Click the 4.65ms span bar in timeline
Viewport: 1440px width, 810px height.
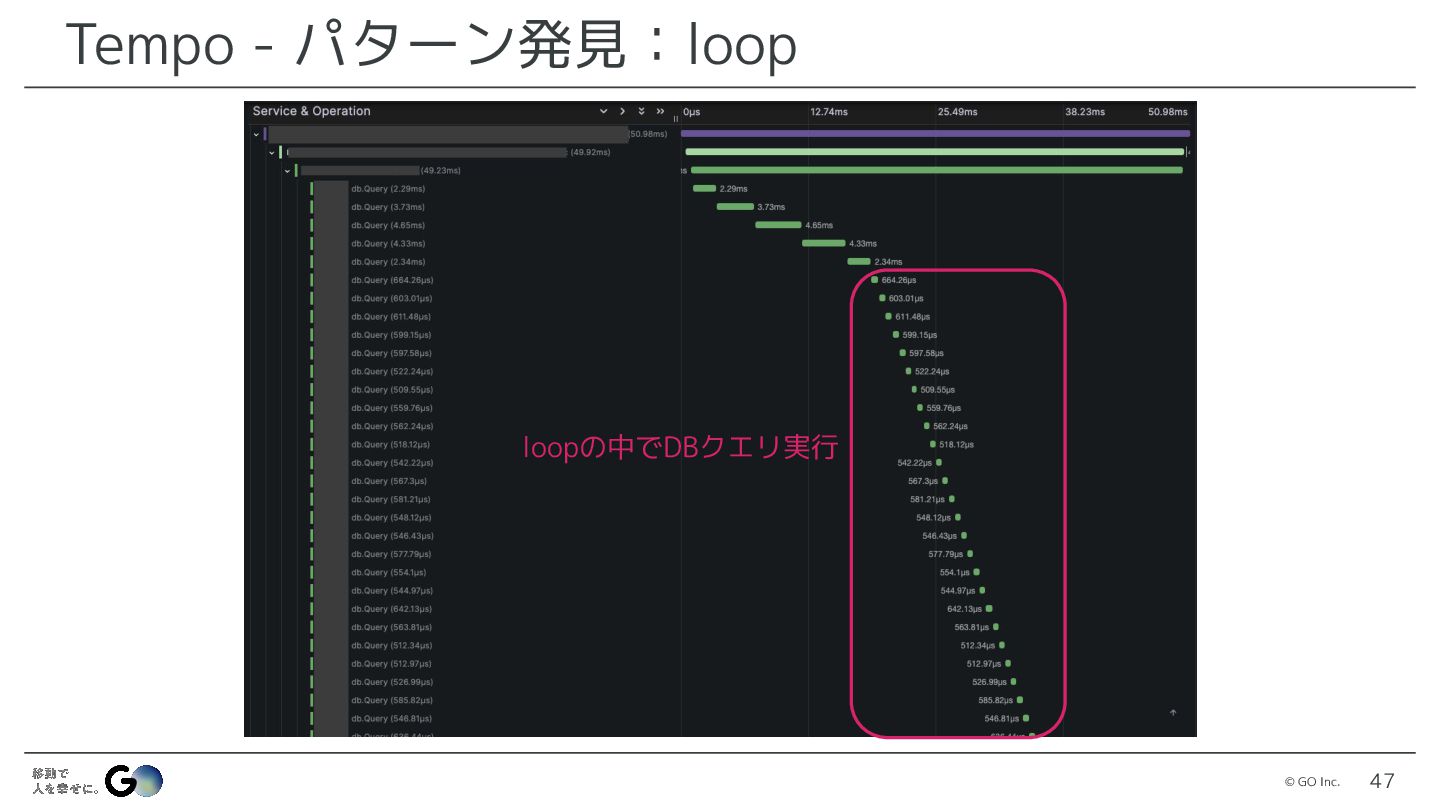(x=778, y=225)
